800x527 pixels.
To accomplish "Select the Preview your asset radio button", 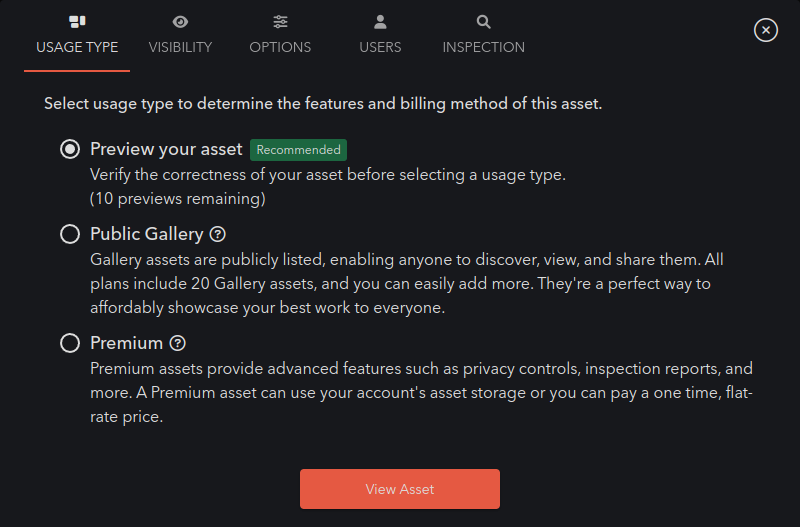I will coord(70,149).
